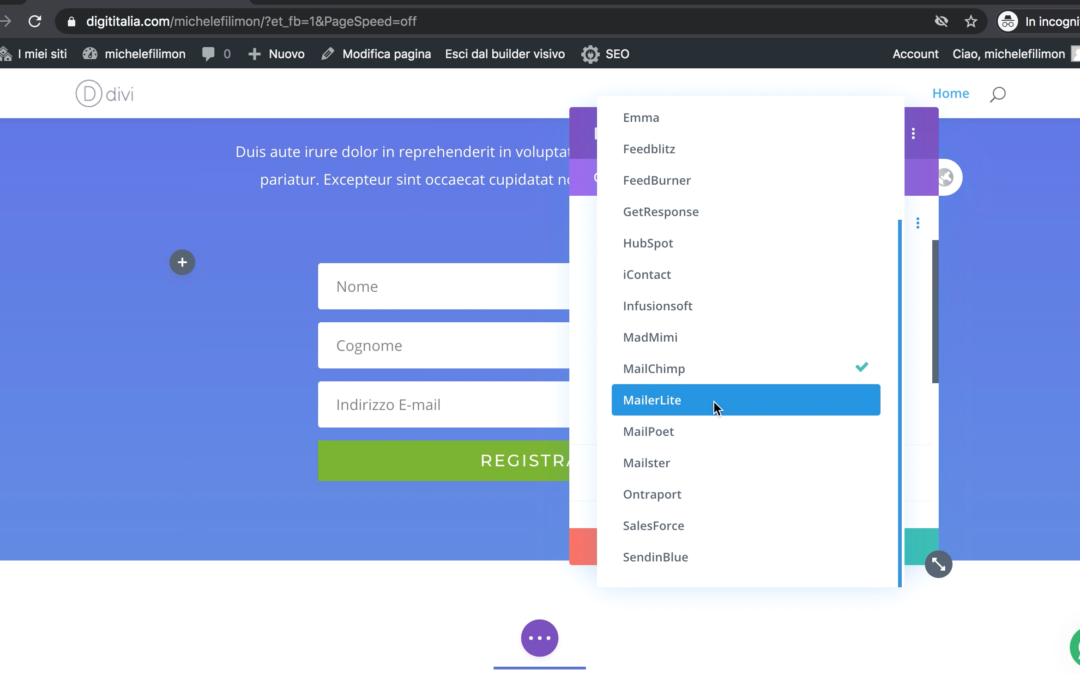Image resolution: width=1080 pixels, height=675 pixels.
Task: Open the comments bubble icon in the admin bar
Action: (208, 54)
